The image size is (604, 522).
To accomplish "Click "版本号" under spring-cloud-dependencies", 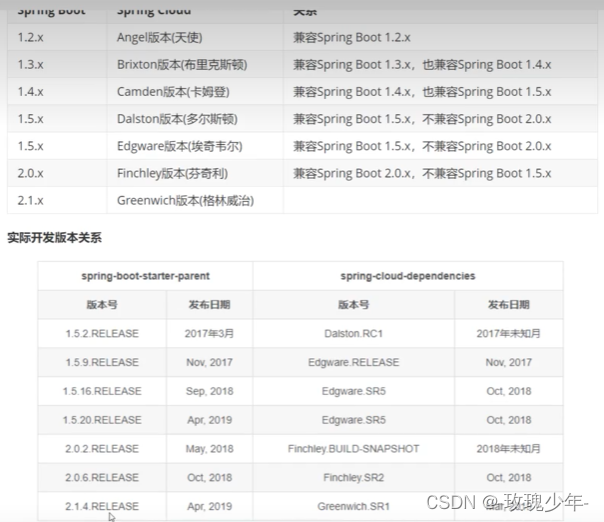I will 353,305.
